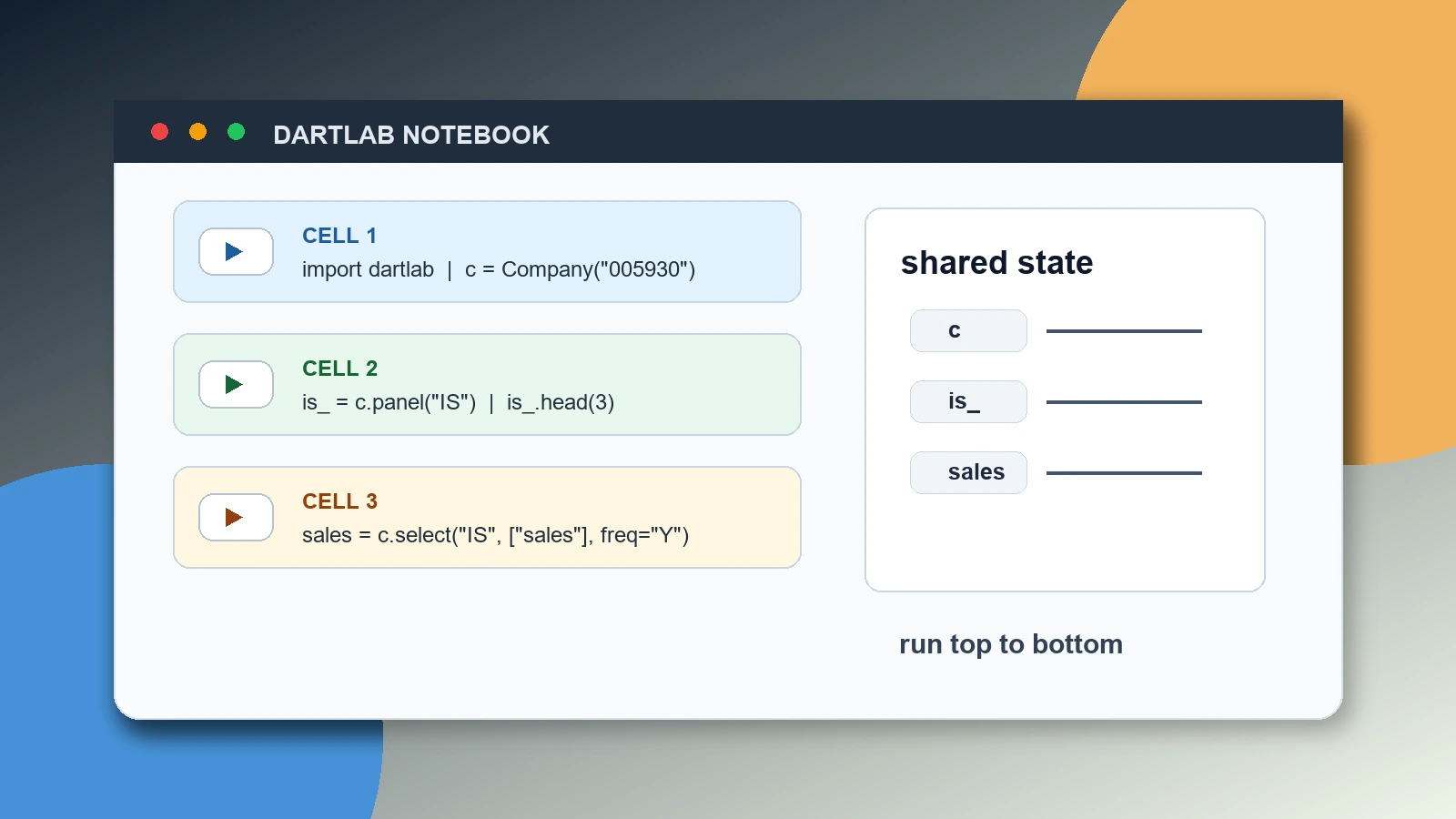Image resolution: width=1456 pixels, height=819 pixels.
Task: Select the CELL 2 label
Action: click(339, 369)
